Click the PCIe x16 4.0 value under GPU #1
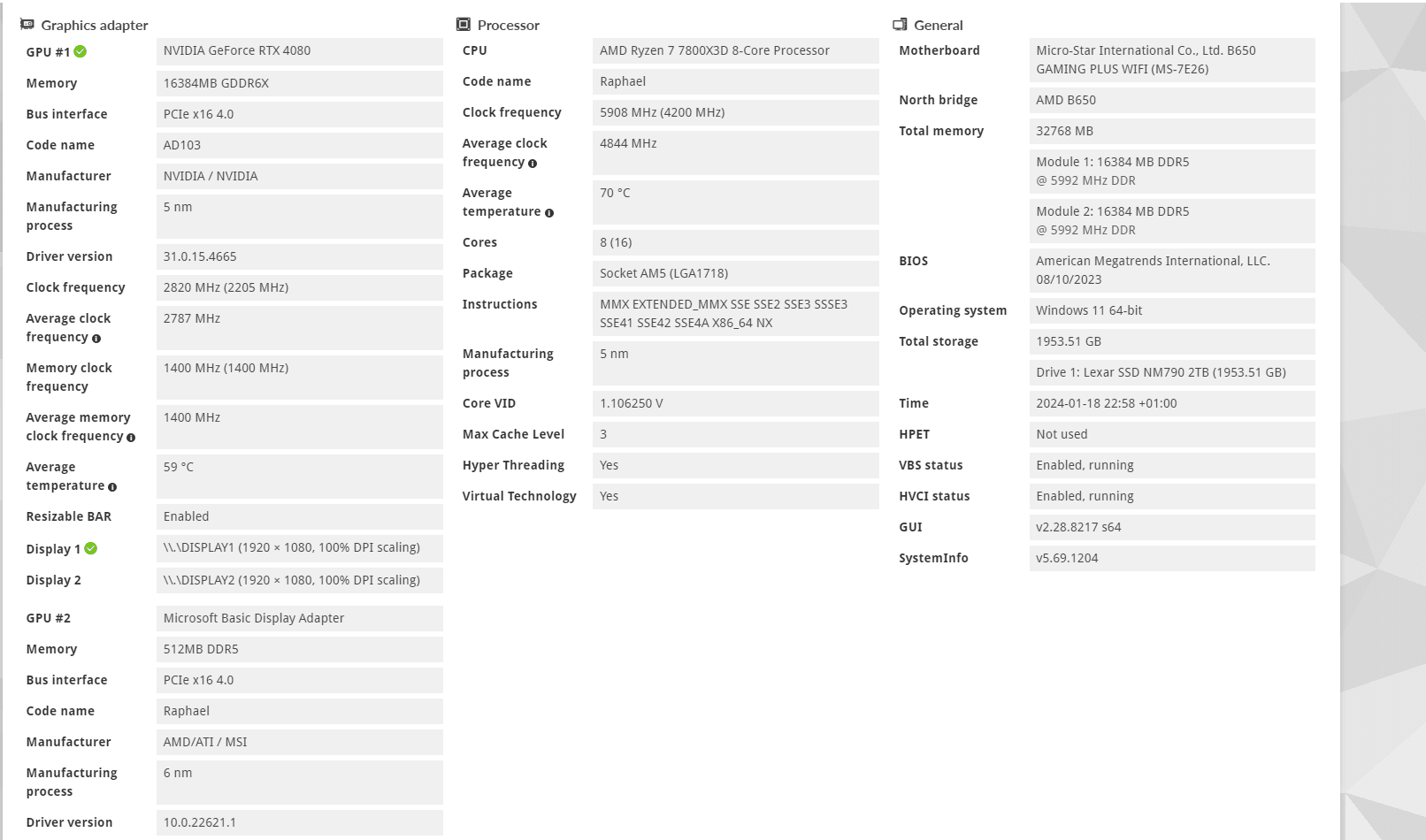 tap(300, 114)
